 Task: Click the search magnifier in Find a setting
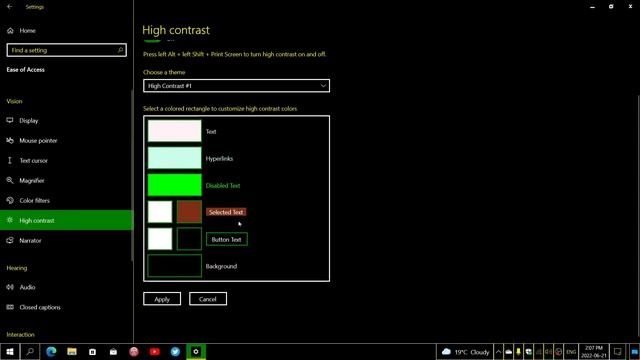coord(120,50)
